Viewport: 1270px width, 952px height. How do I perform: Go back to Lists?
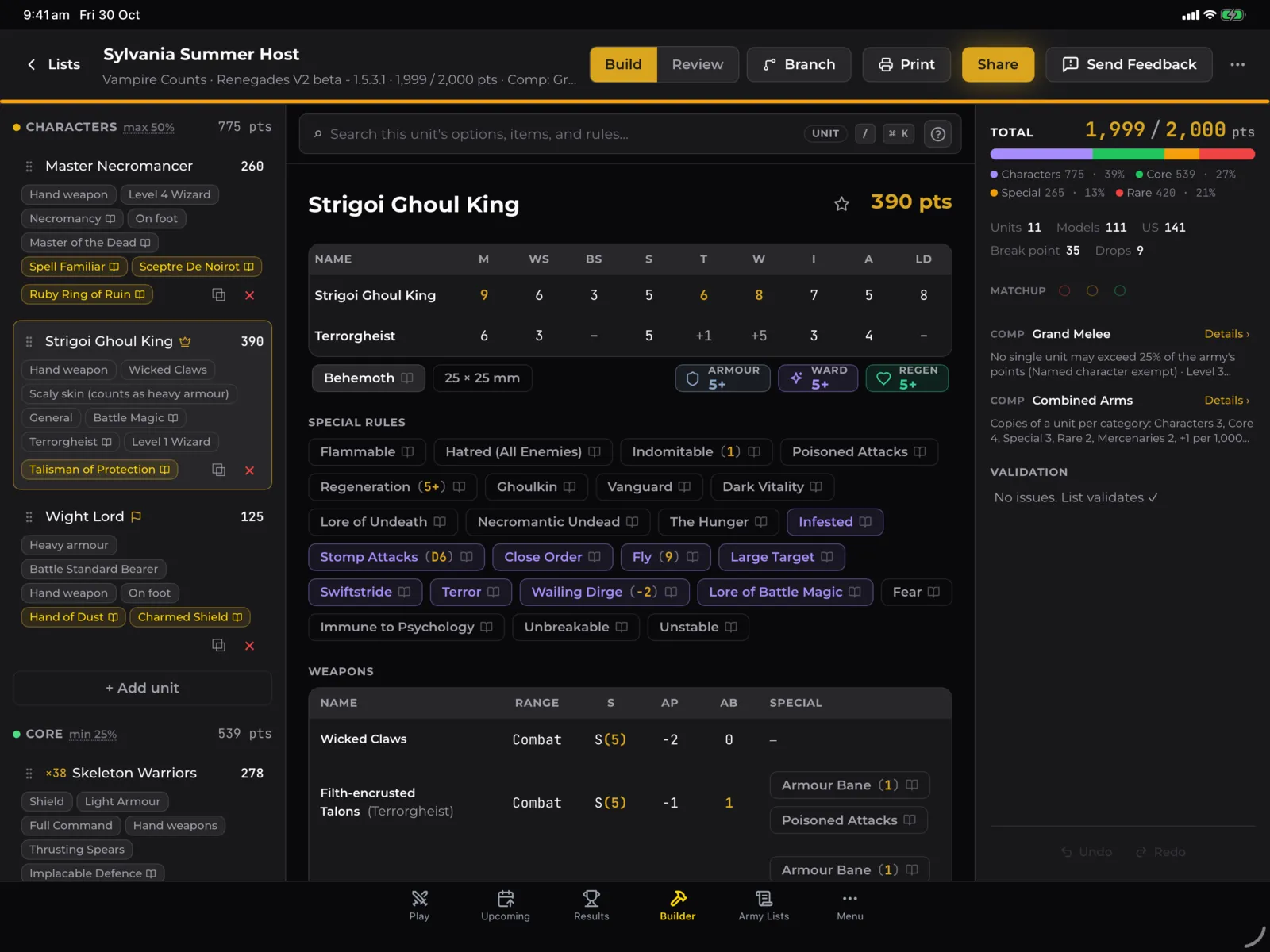pyautogui.click(x=54, y=64)
